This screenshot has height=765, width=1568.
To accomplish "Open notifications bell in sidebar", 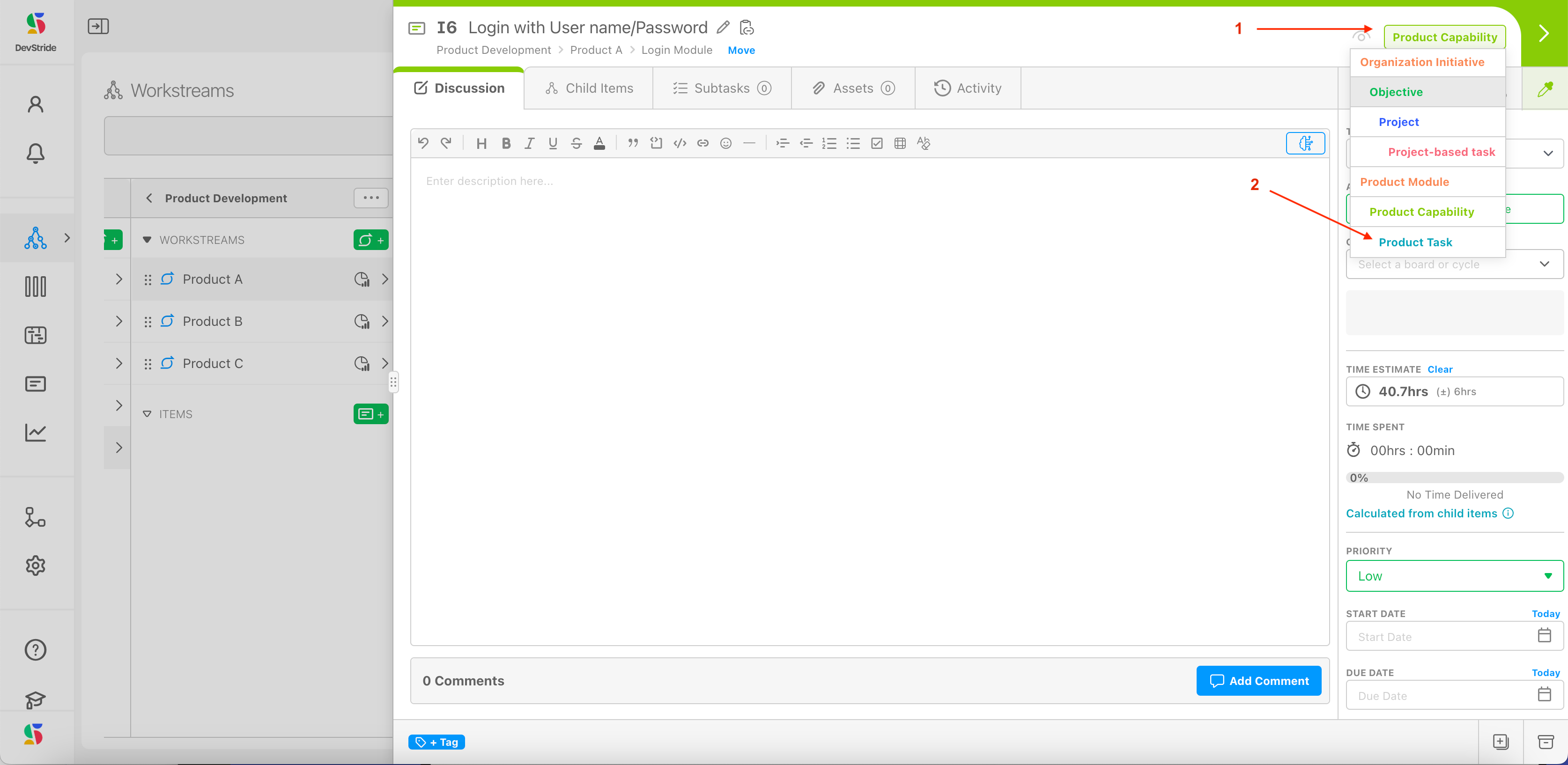I will [35, 153].
